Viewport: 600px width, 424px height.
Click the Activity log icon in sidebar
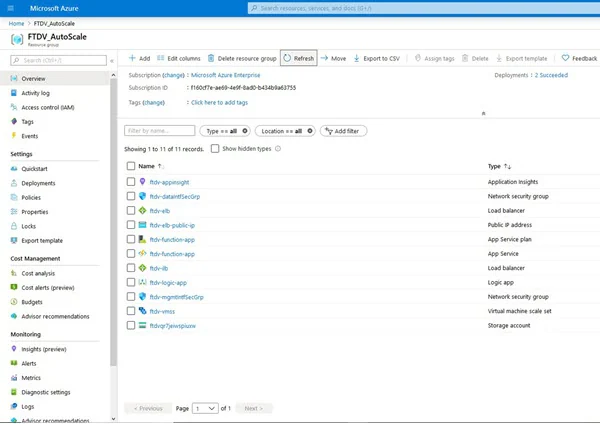click(x=14, y=93)
